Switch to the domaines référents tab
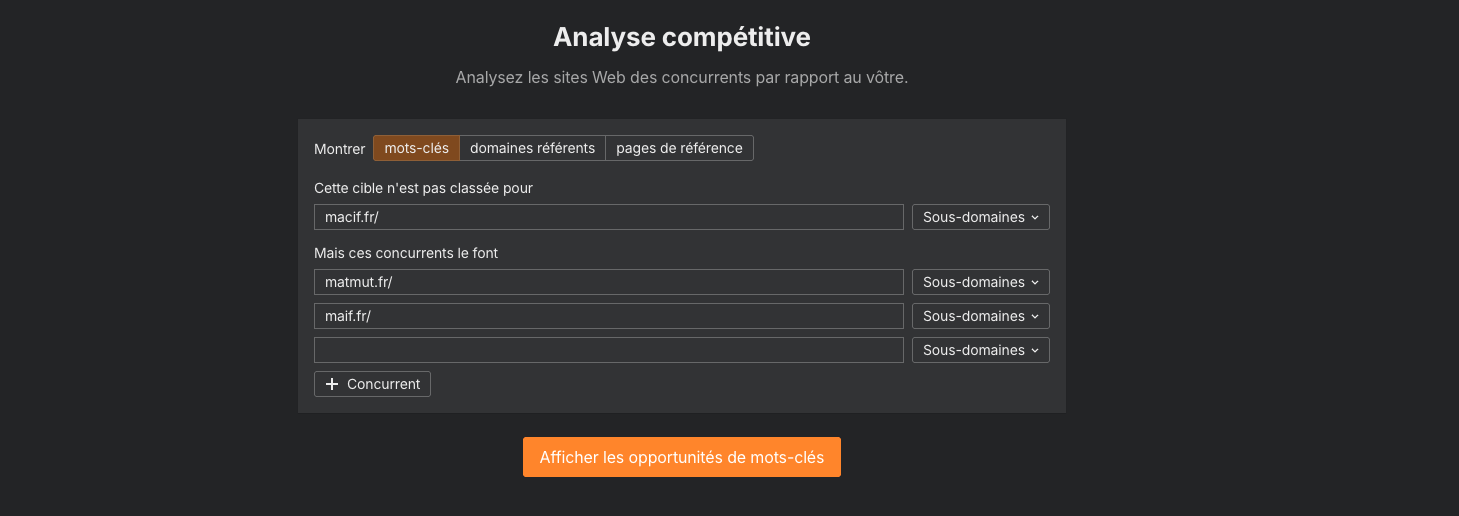1459x516 pixels. (x=532, y=148)
